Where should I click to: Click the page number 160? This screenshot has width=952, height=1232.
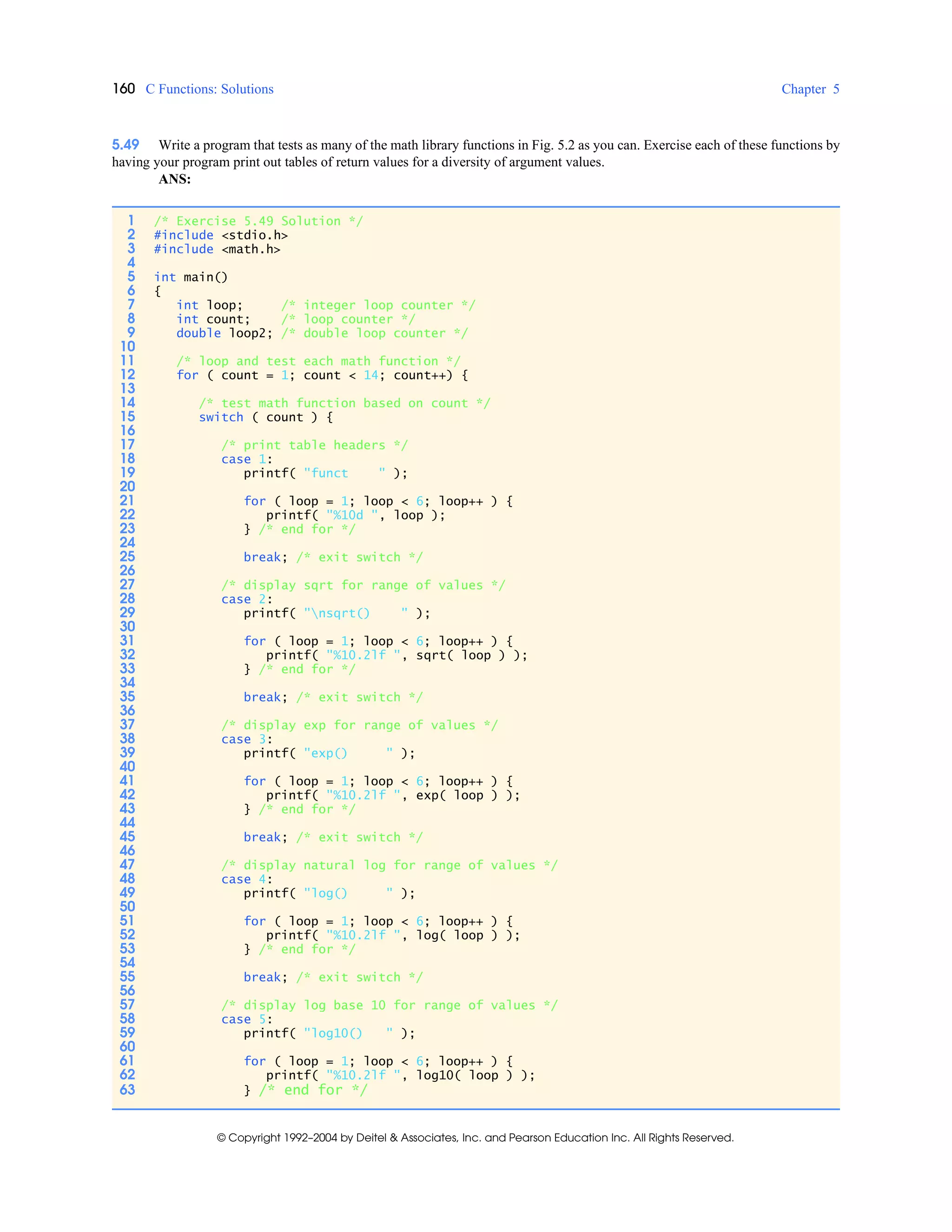(x=124, y=88)
